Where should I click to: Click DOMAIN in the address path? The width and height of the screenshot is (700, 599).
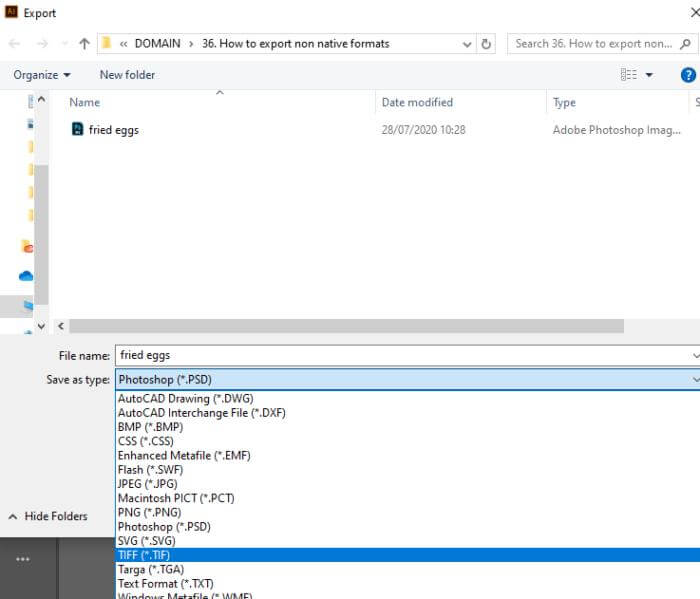point(158,44)
